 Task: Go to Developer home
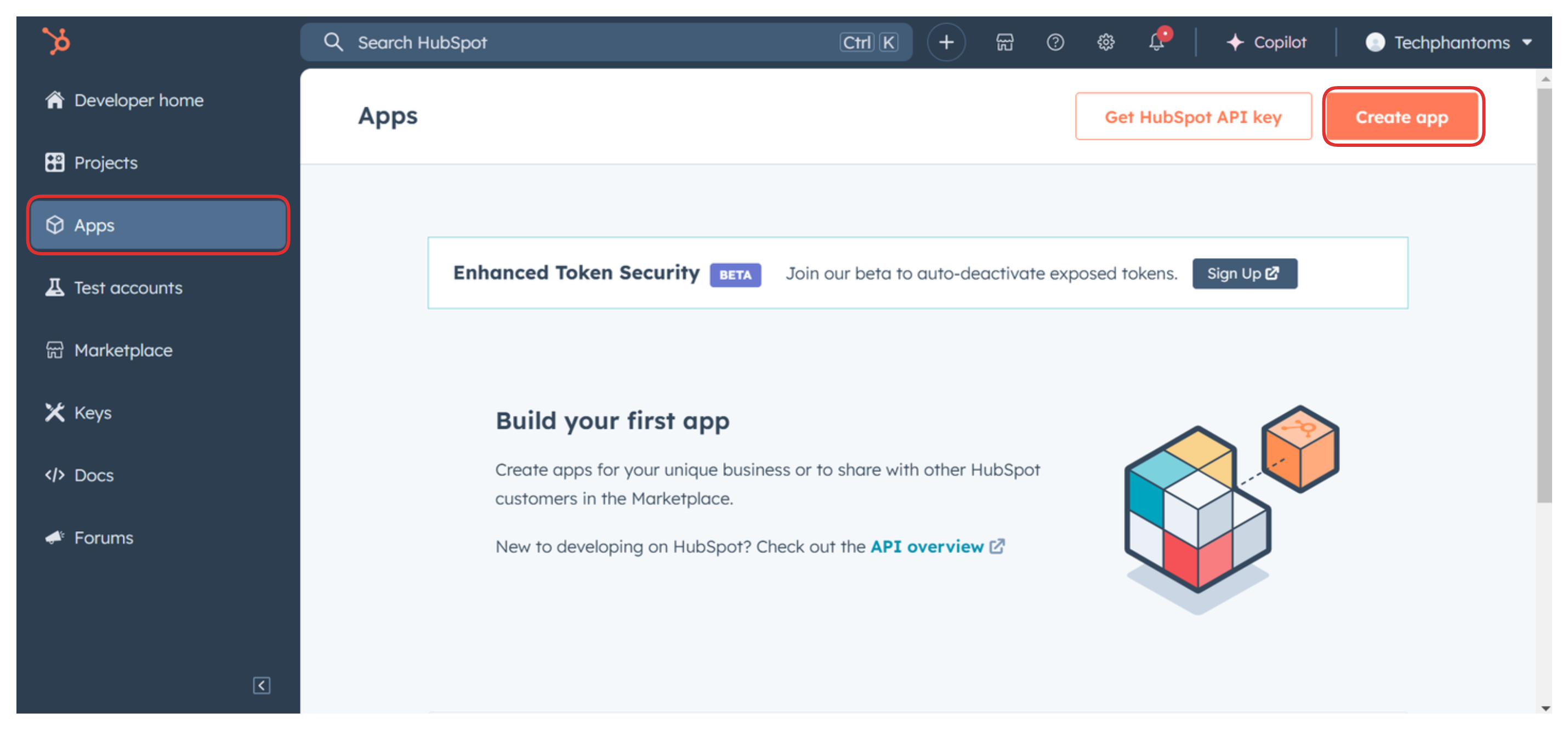(x=138, y=100)
